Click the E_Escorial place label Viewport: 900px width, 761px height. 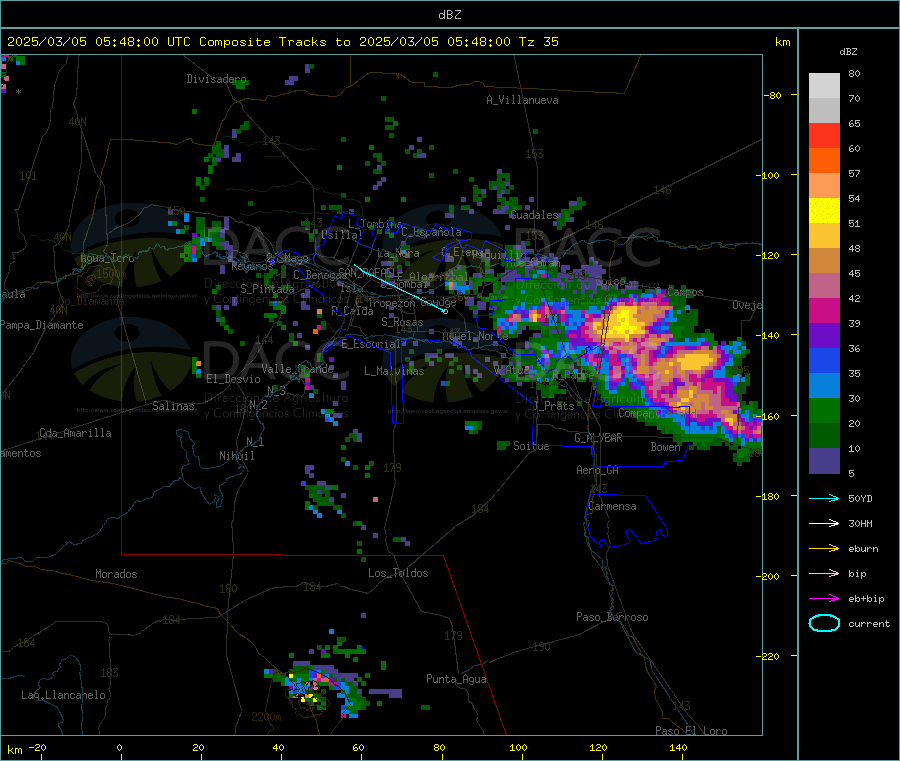click(x=371, y=344)
